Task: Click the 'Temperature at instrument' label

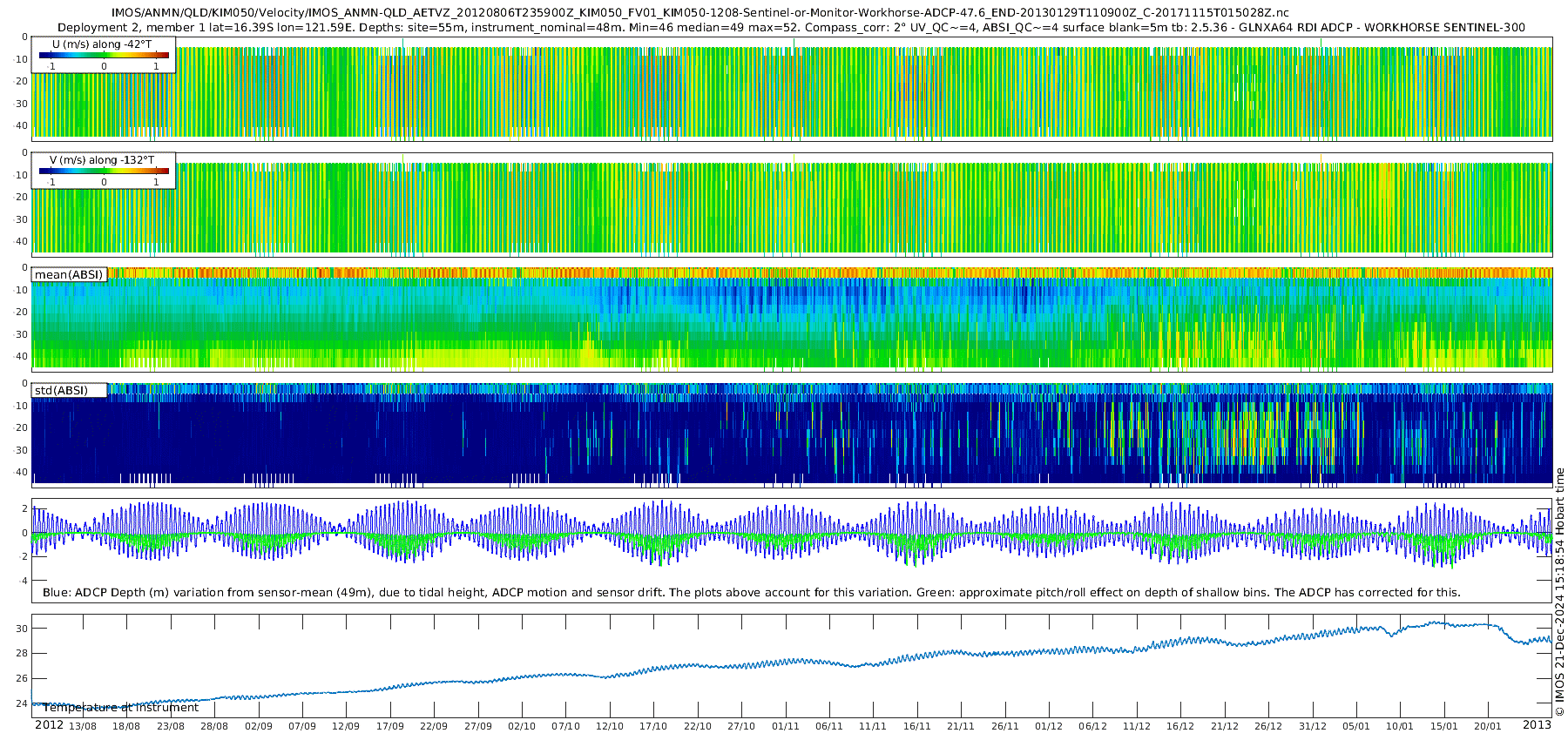Action: (120, 708)
